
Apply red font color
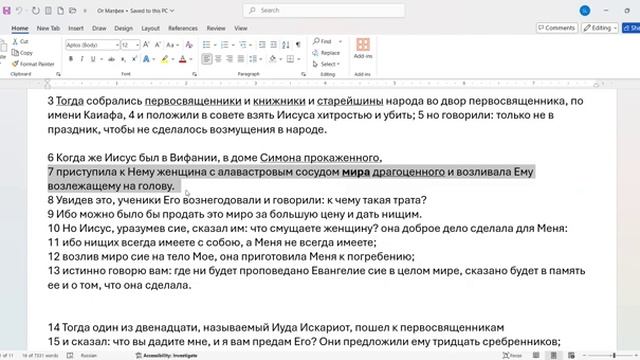182,59
